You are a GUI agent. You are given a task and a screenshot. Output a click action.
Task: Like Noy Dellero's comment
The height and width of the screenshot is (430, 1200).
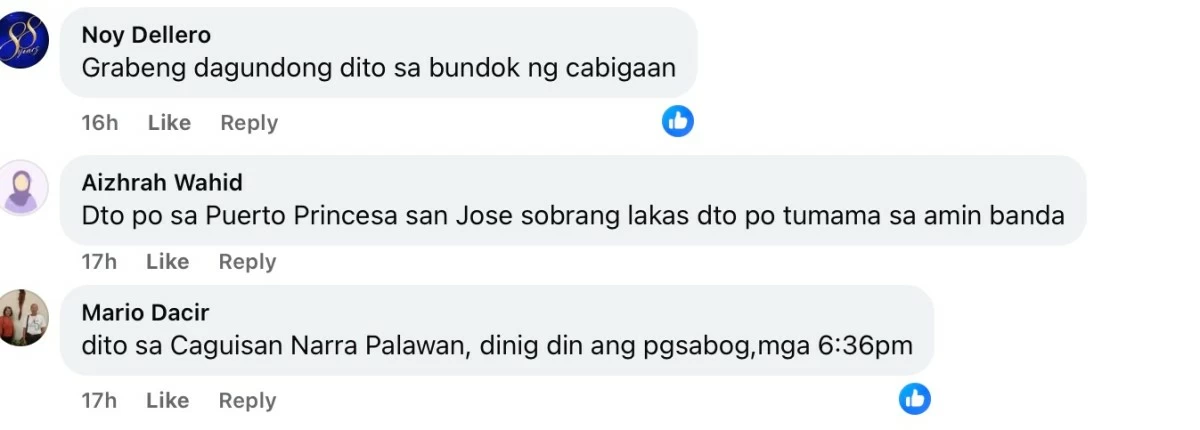[x=169, y=123]
